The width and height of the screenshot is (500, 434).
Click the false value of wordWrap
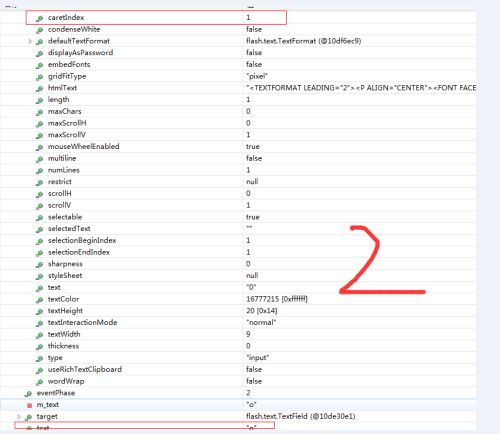tap(254, 381)
